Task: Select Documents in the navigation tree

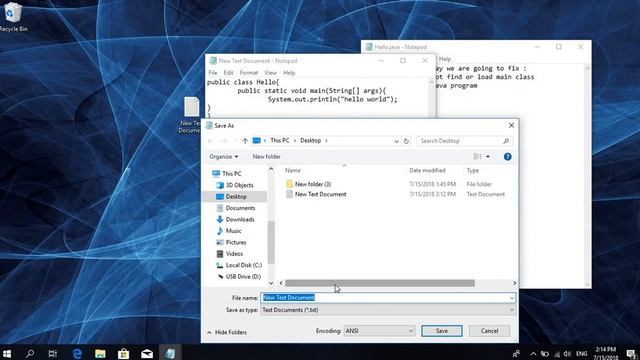Action: pos(240,208)
